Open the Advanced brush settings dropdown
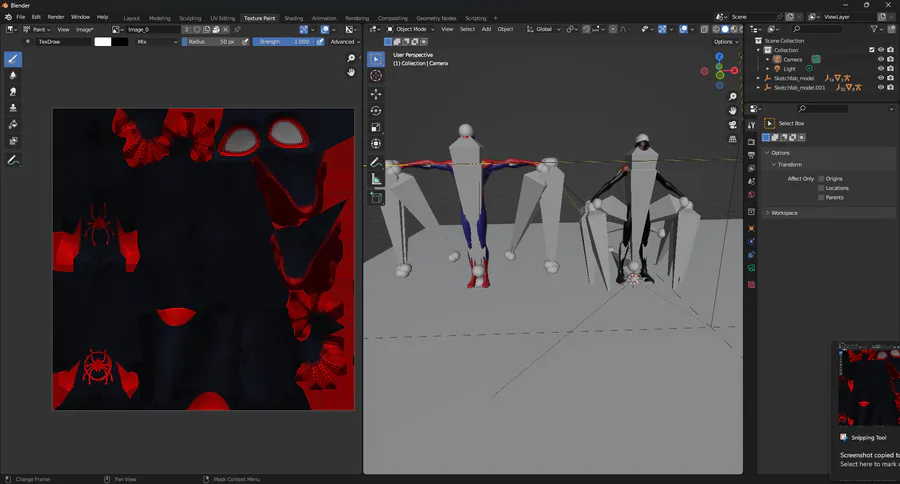 click(x=345, y=41)
